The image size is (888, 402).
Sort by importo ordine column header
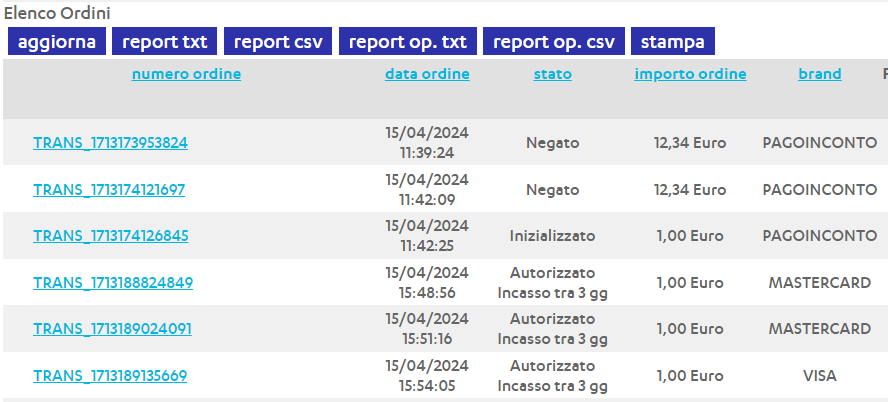tap(690, 74)
